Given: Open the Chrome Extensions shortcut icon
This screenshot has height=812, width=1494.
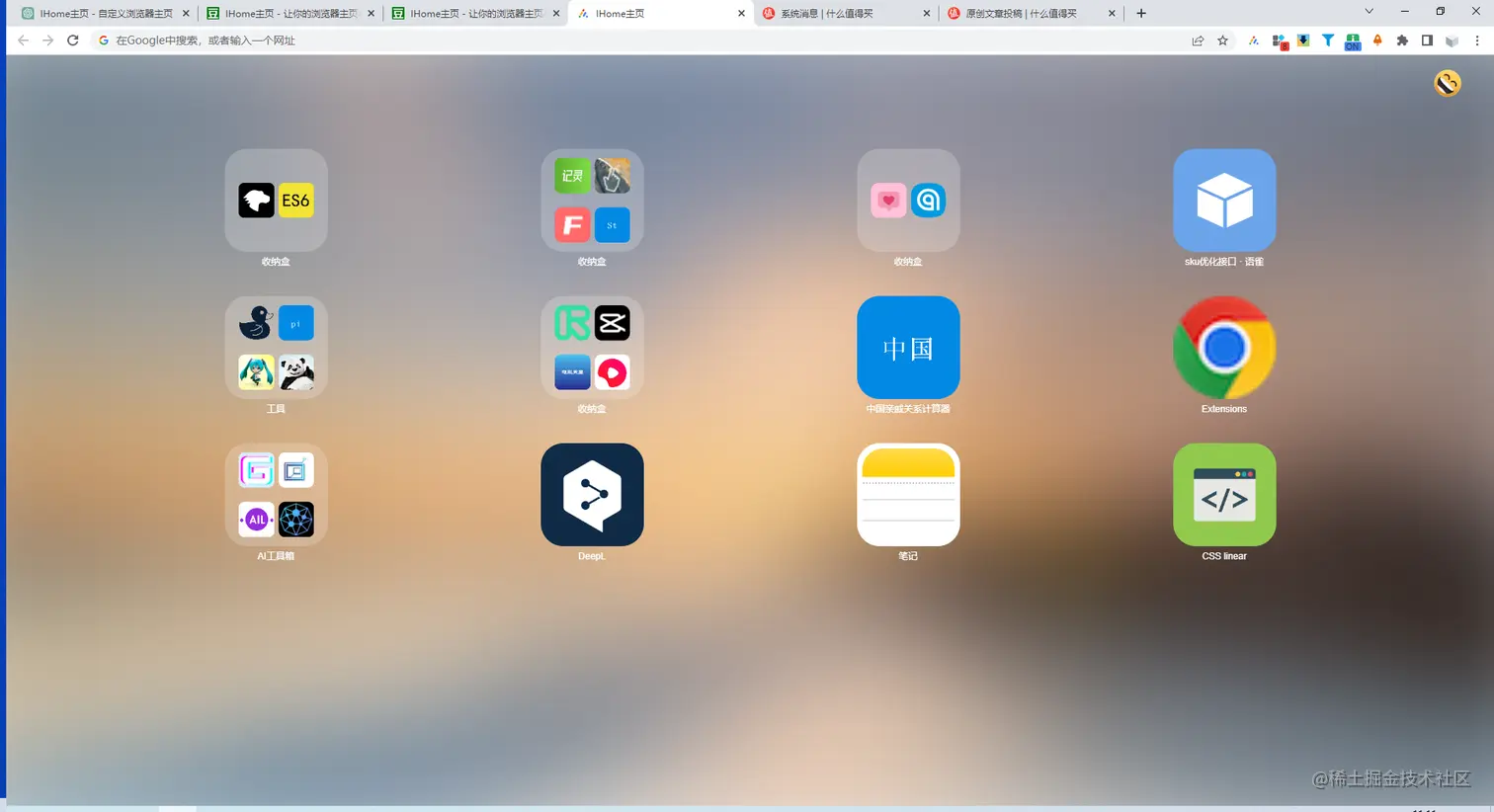Looking at the screenshot, I should pos(1224,348).
